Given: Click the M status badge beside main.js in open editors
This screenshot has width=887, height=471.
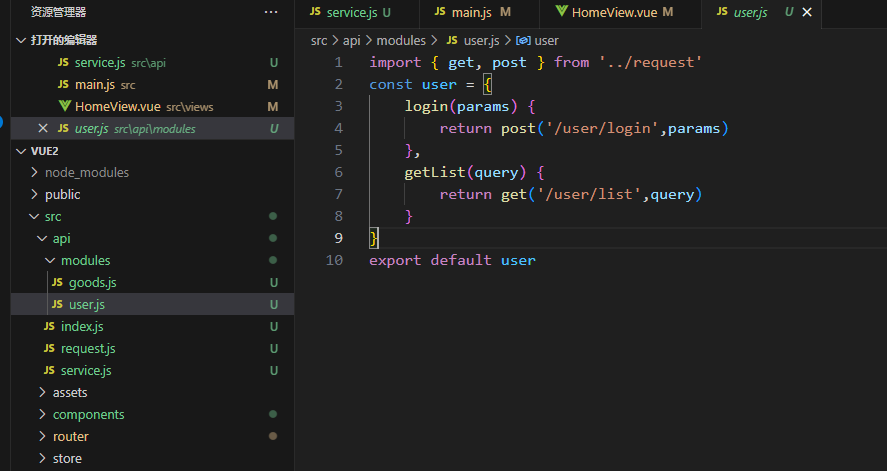Looking at the screenshot, I should [x=273, y=84].
